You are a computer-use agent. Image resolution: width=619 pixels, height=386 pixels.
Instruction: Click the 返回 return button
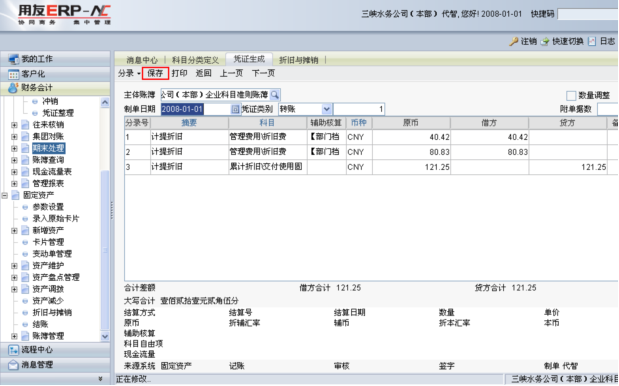coord(204,73)
